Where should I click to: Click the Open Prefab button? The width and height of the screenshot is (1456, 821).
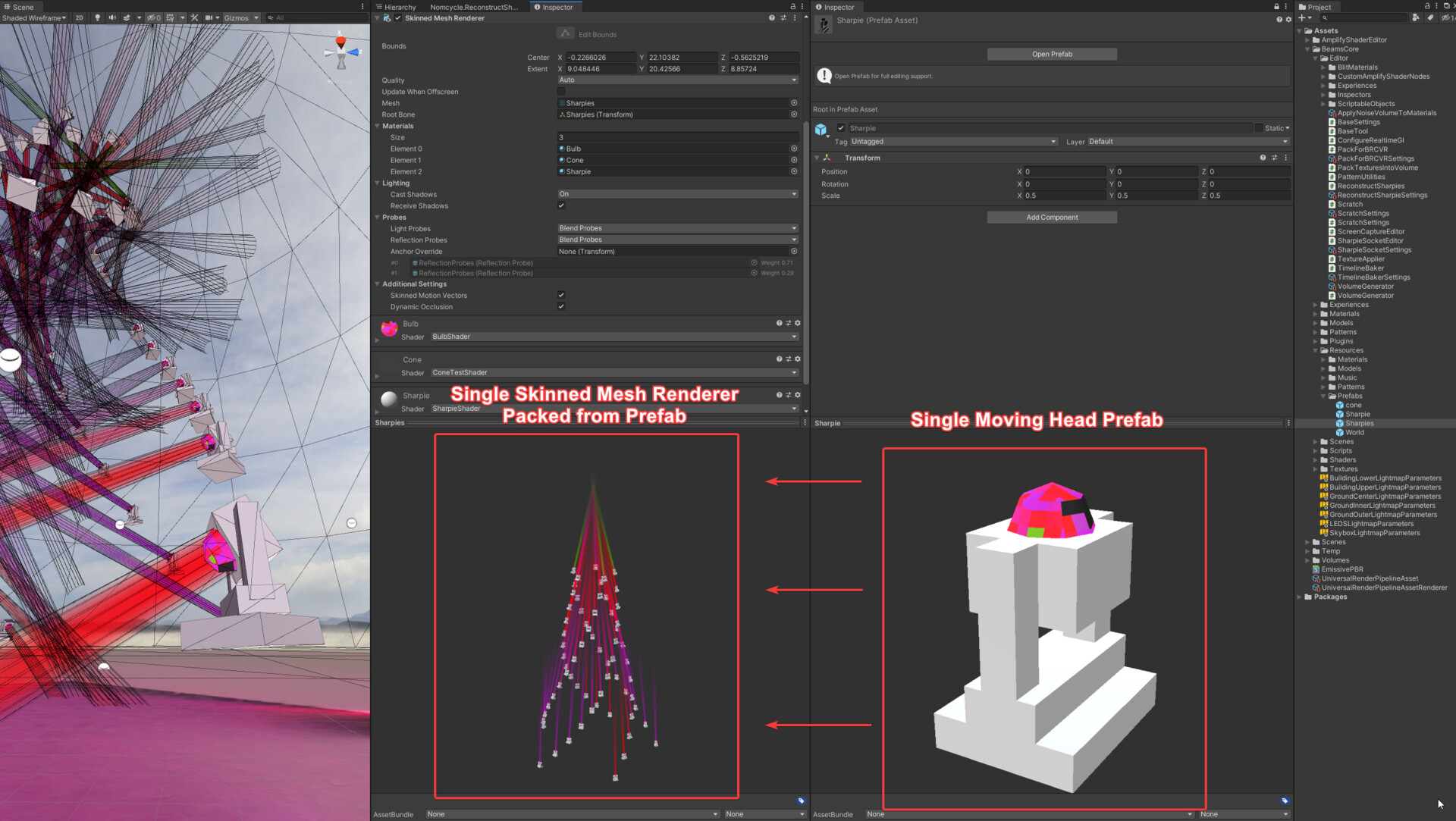coord(1051,54)
